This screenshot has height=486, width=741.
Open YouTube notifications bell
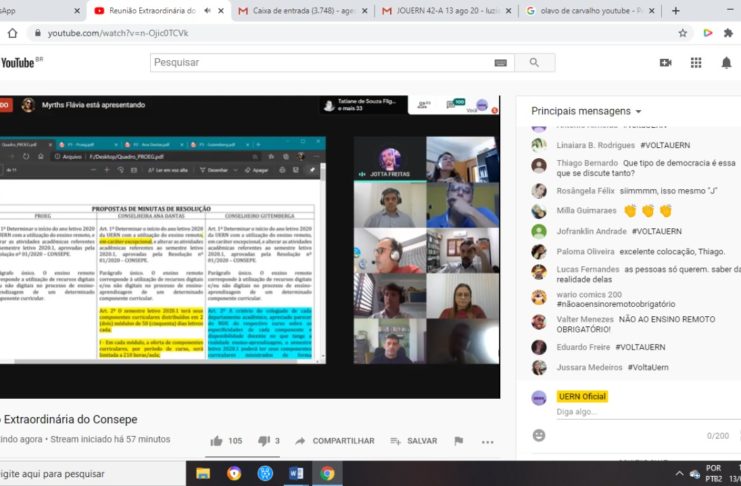click(x=725, y=62)
